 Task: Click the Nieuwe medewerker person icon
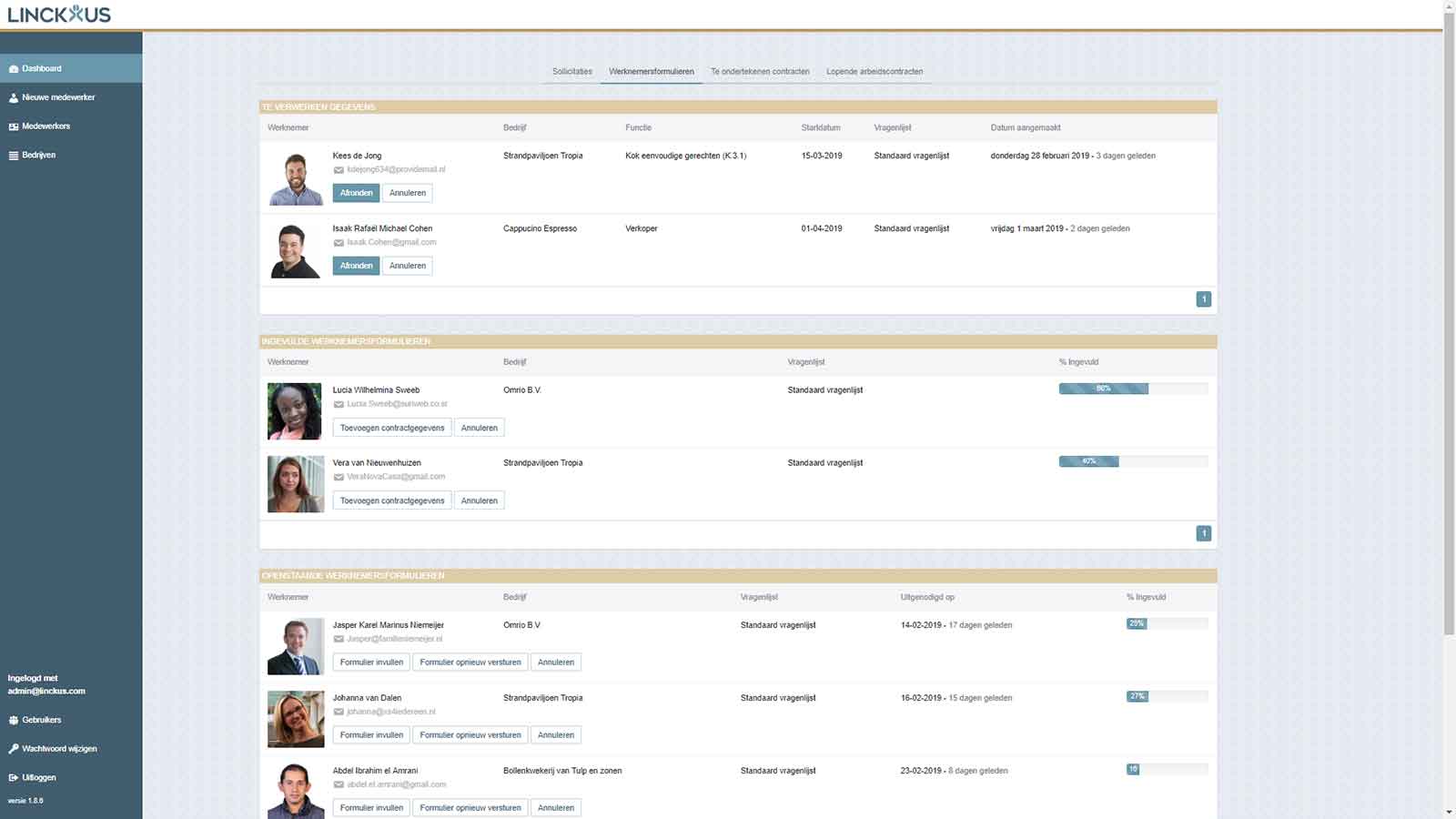[14, 98]
